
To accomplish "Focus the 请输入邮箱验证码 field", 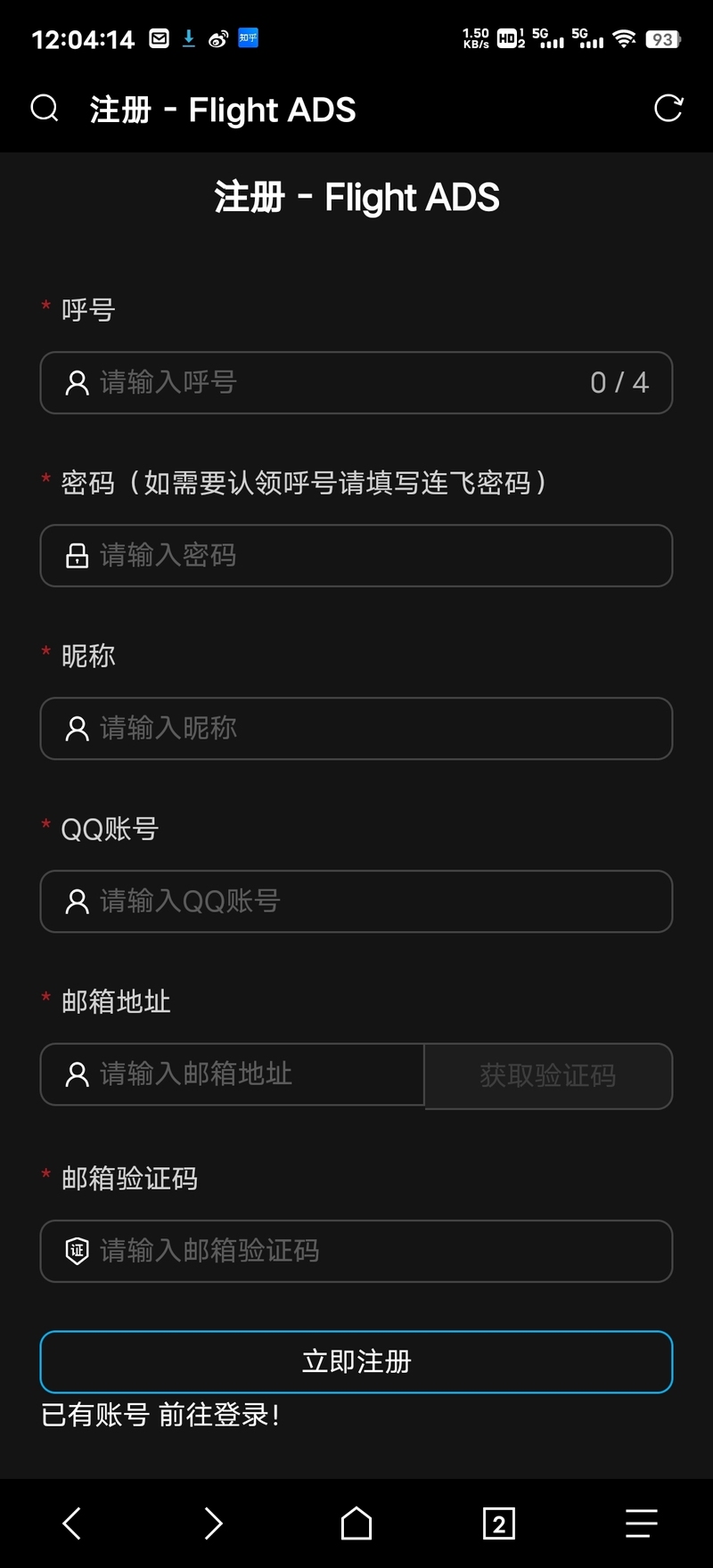I will pos(374,1251).
